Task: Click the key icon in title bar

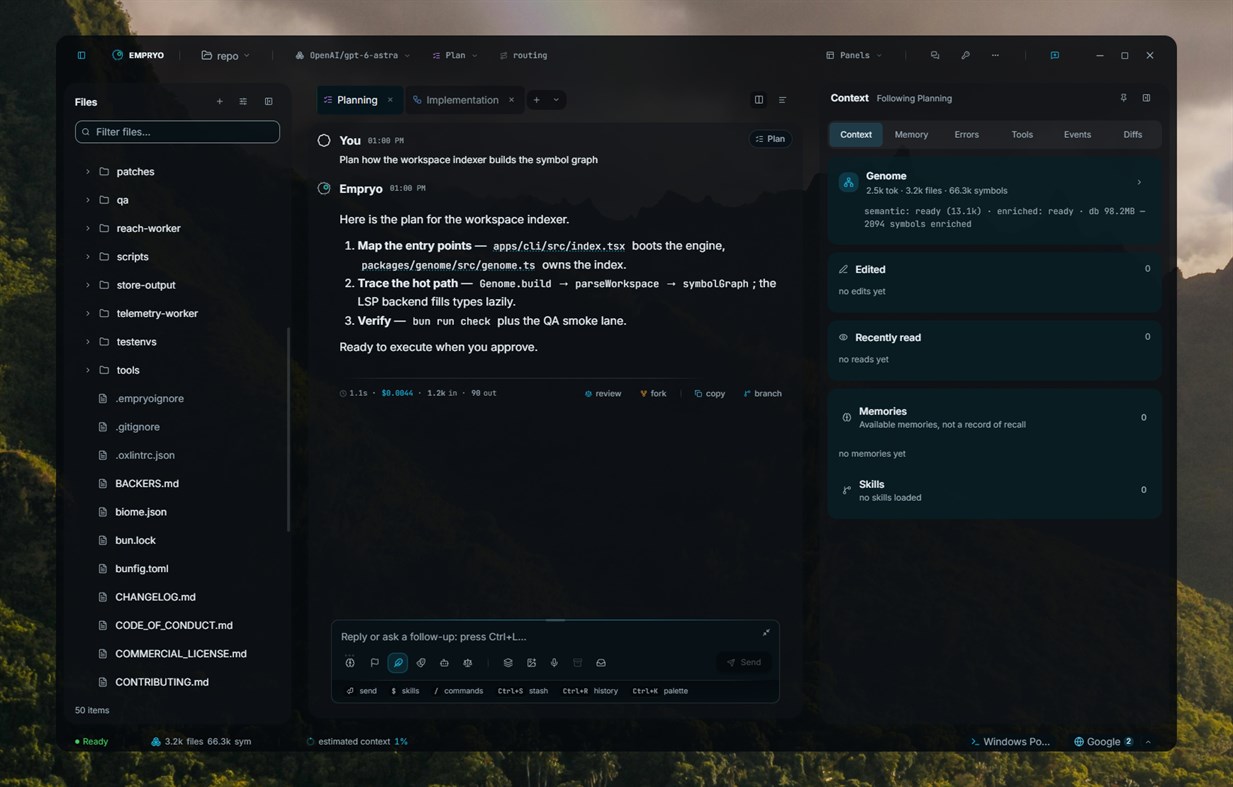Action: coord(965,55)
